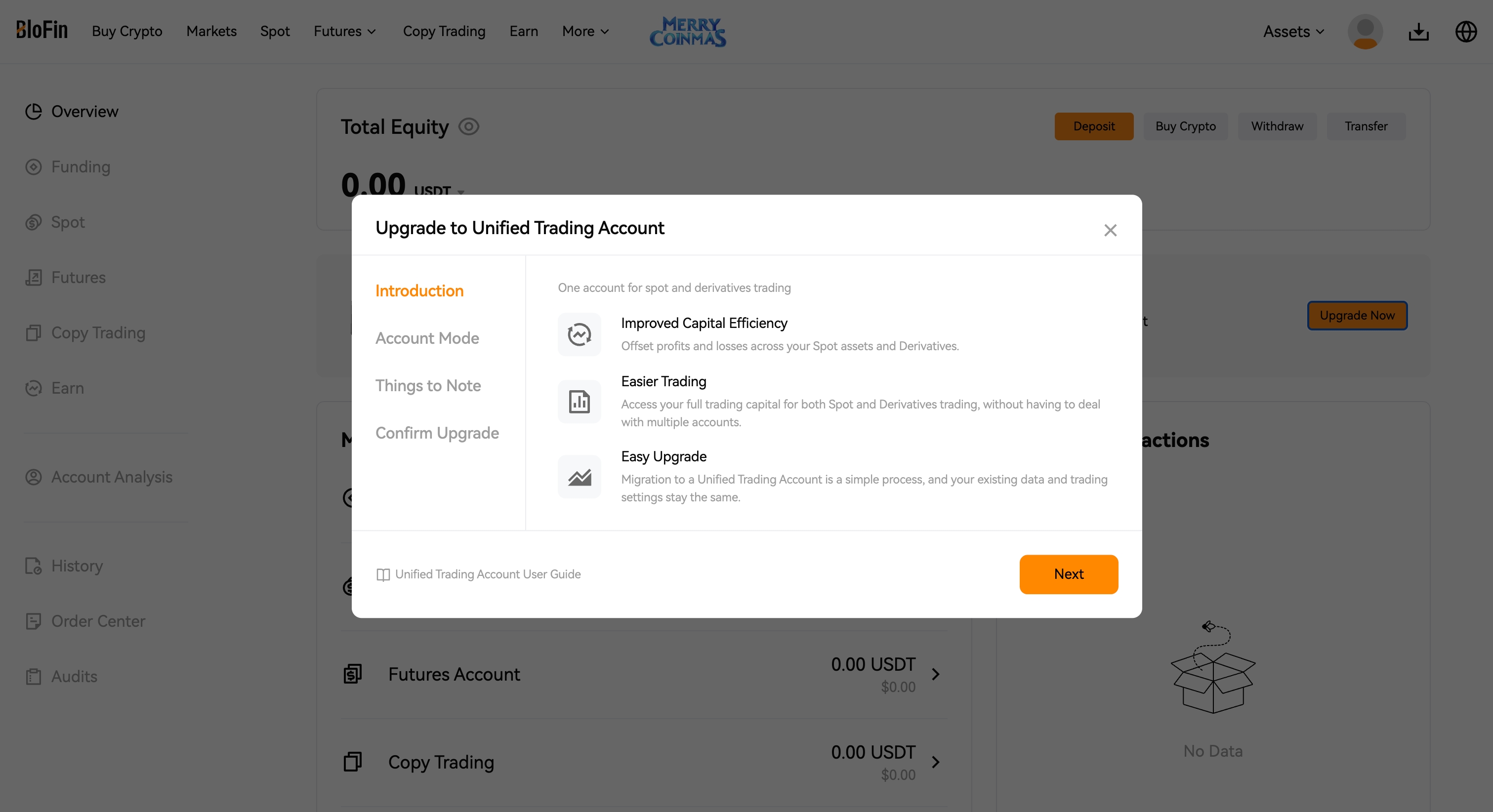Expand the More menu in navbar
Image resolution: width=1493 pixels, height=812 pixels.
click(585, 31)
